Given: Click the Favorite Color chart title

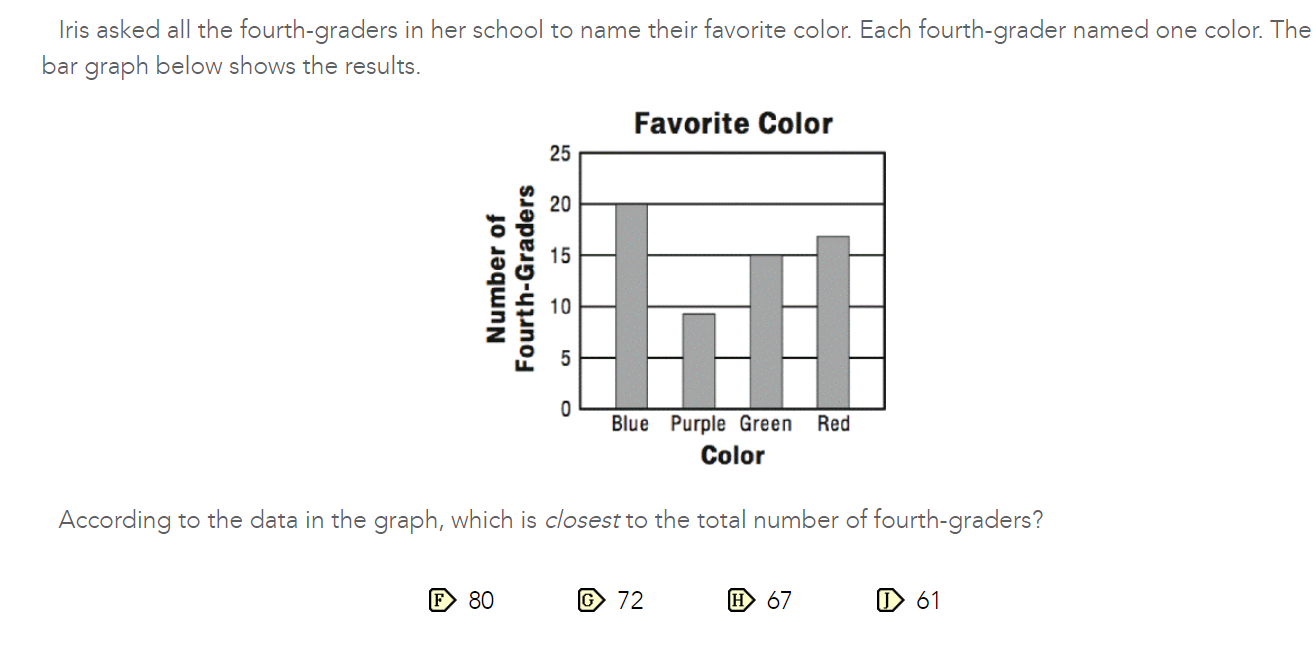Looking at the screenshot, I should tap(733, 124).
